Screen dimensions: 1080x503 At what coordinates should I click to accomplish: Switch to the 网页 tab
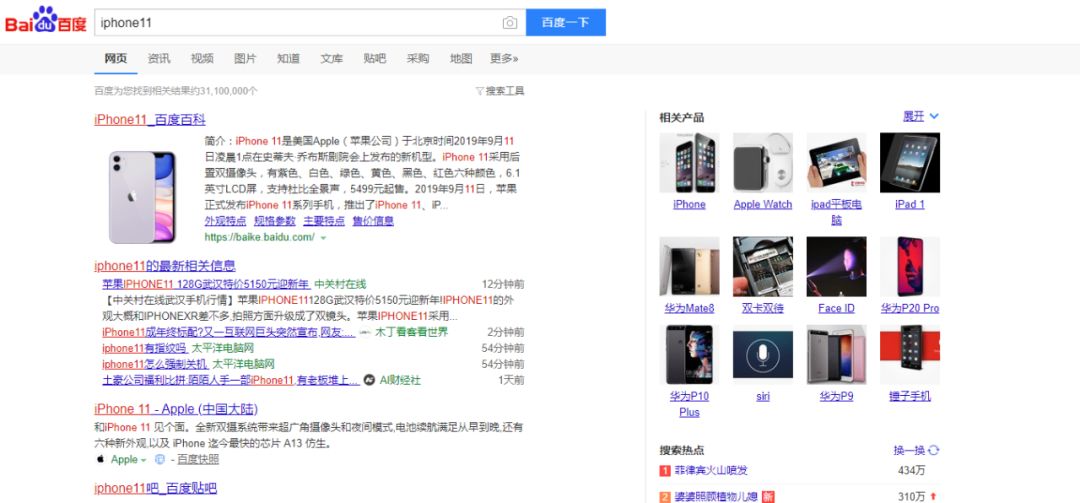pyautogui.click(x=116, y=59)
